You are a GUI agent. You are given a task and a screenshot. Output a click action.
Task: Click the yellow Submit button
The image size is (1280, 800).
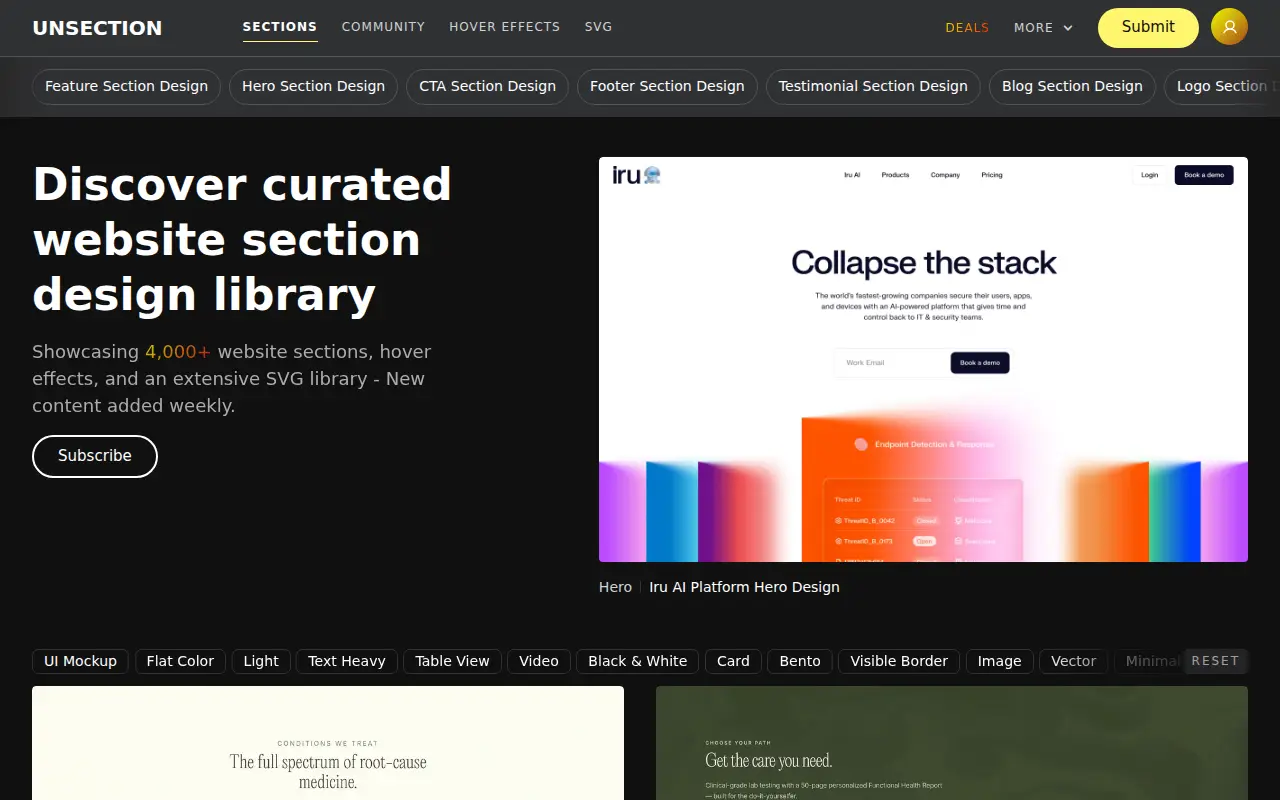point(1148,28)
